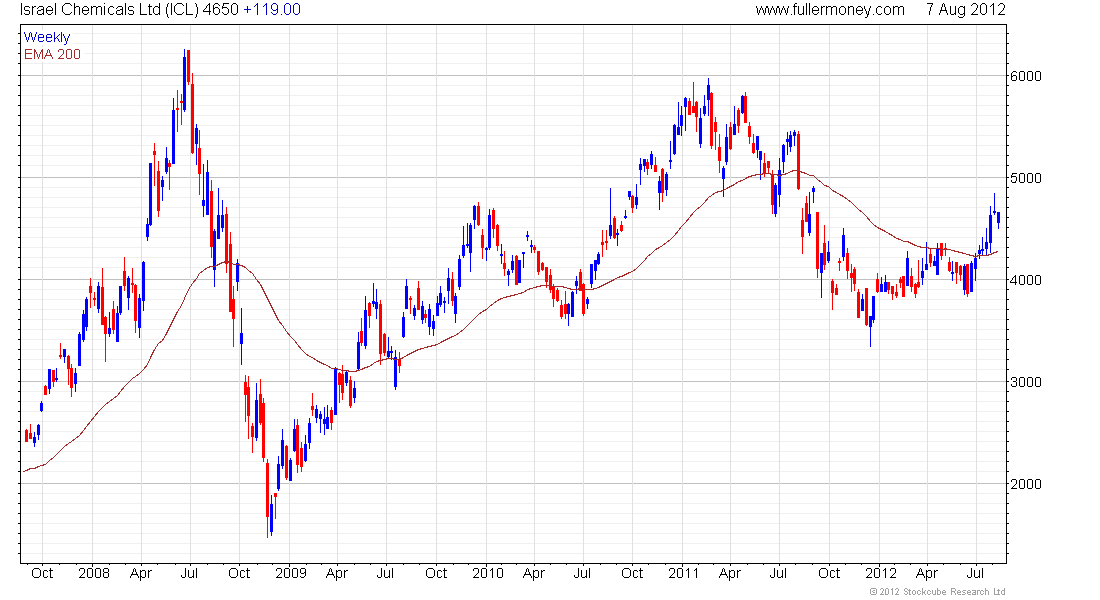
Task: Click the www.fullermoney.com website link
Action: 830,10
